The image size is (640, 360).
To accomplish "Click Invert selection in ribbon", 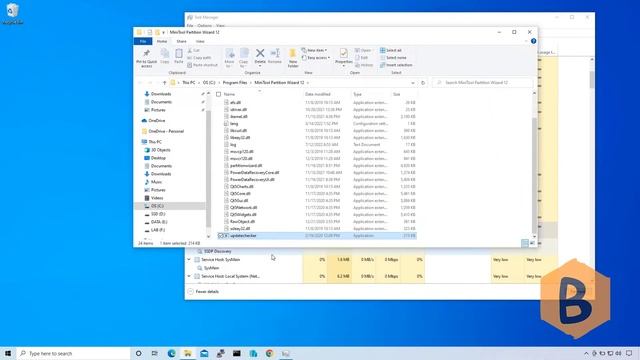I will click(x=396, y=65).
